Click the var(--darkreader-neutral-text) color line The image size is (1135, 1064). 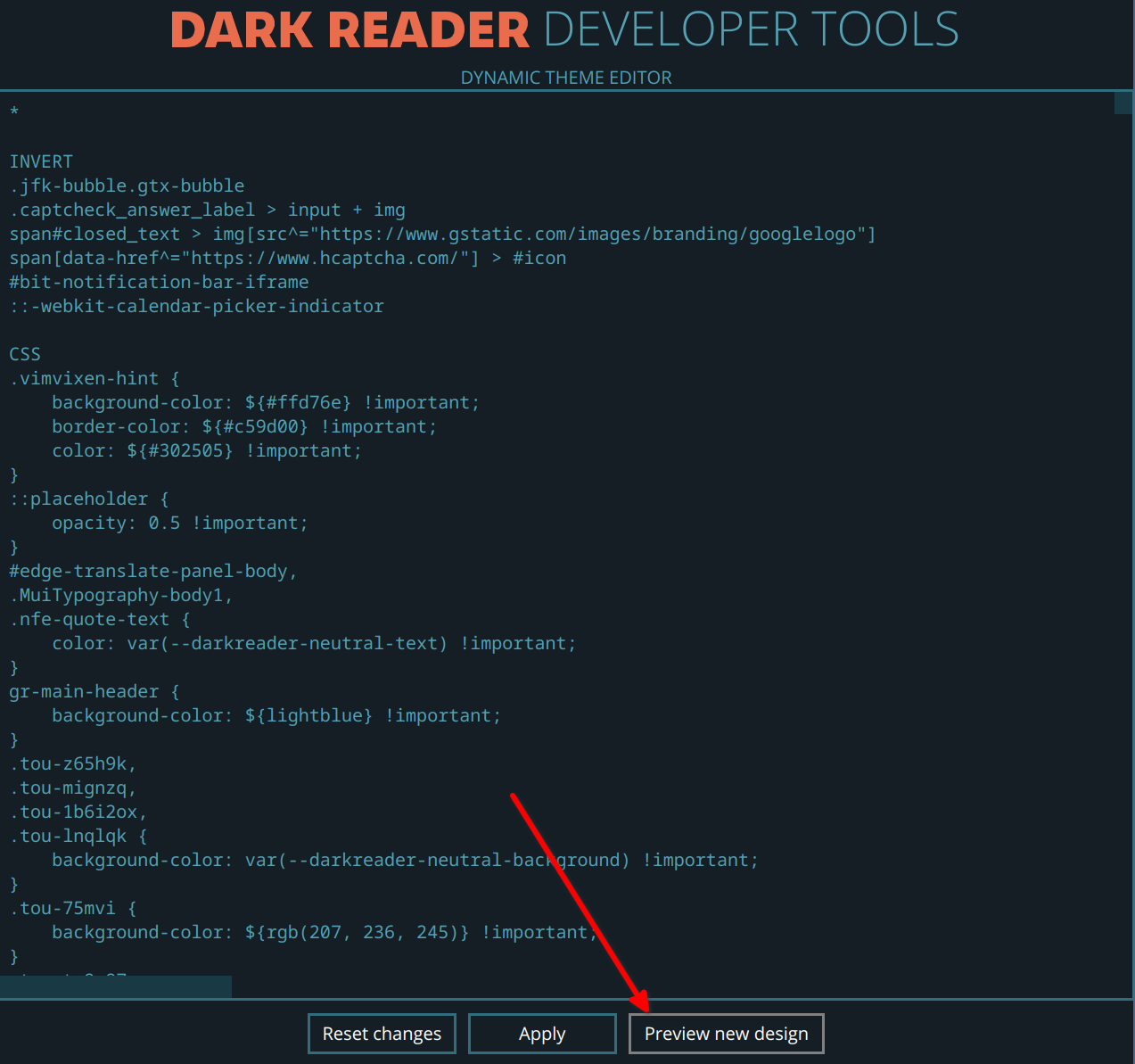tap(314, 642)
